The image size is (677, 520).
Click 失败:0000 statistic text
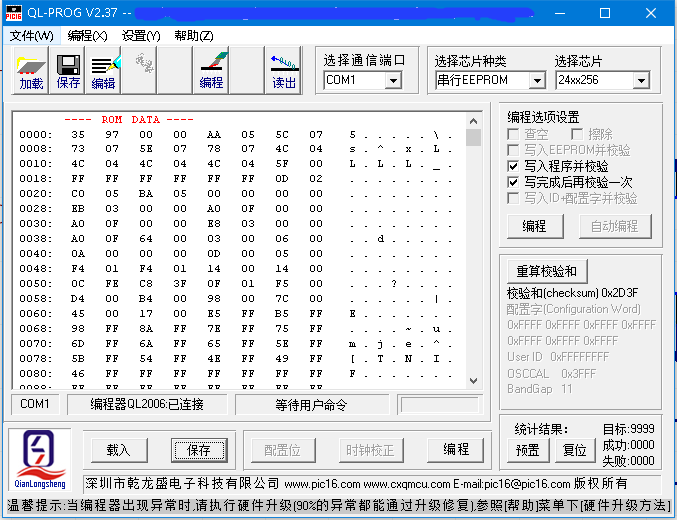[628, 461]
